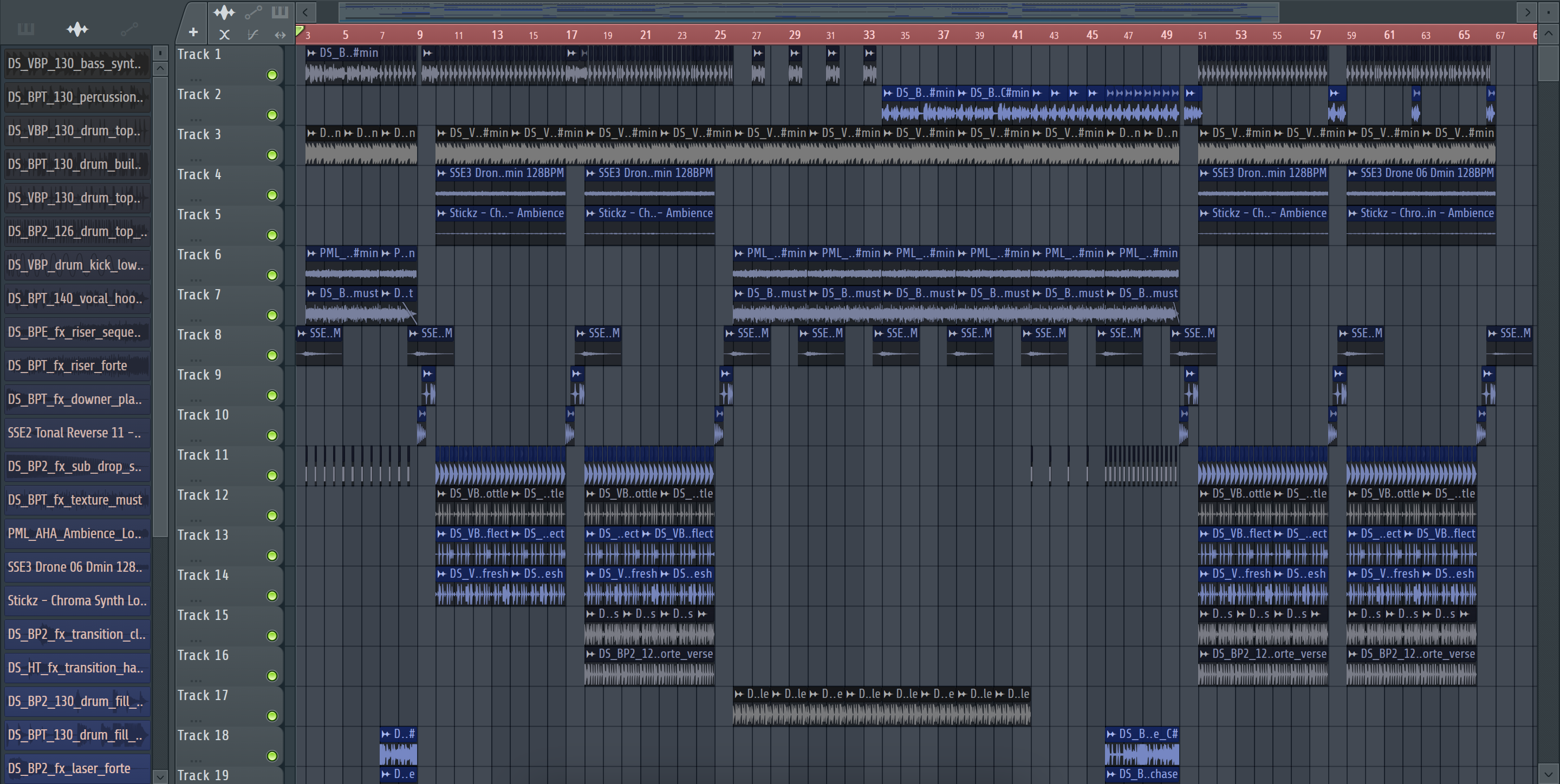Toggle the Track 4 mute LED
This screenshot has width=1560, height=784.
(272, 195)
